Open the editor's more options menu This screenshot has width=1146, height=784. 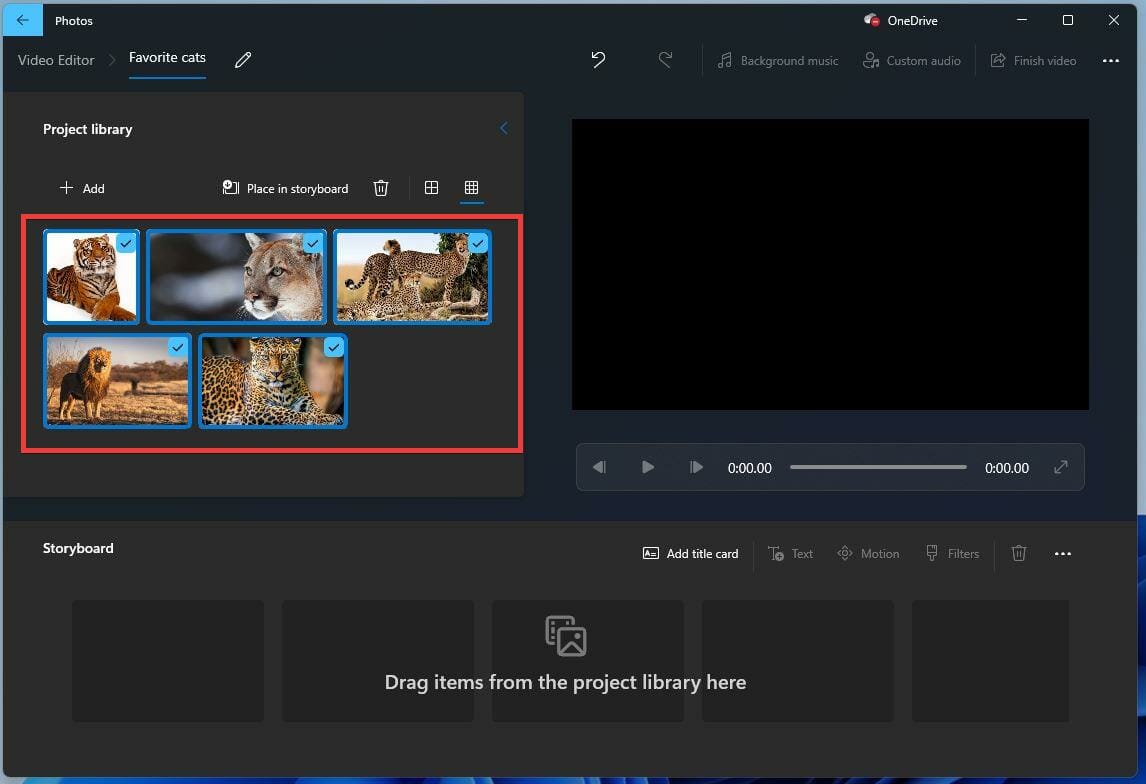[x=1111, y=60]
